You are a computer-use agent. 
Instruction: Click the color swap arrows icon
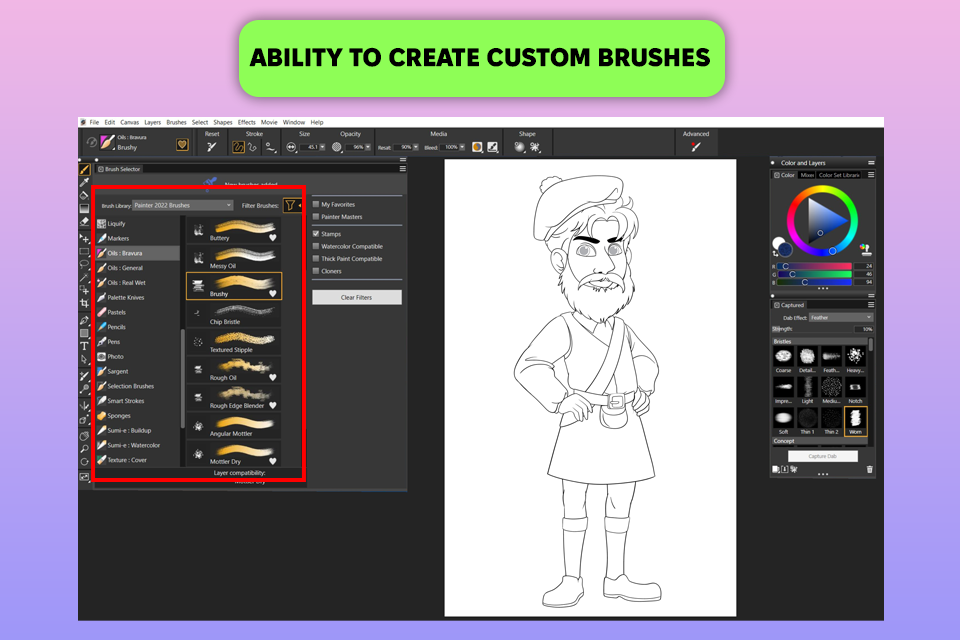pos(776,253)
